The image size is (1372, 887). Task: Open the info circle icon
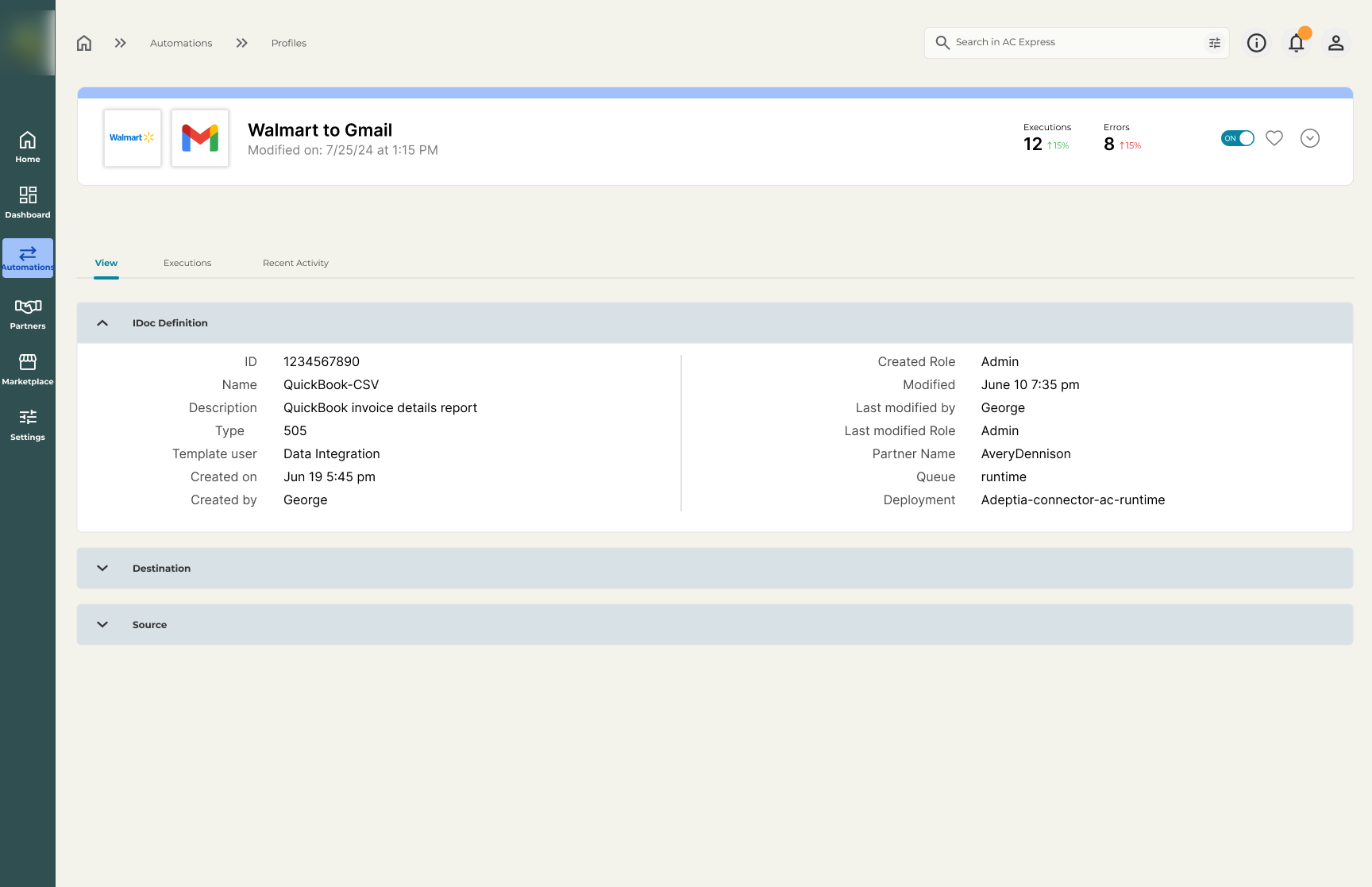[1256, 43]
